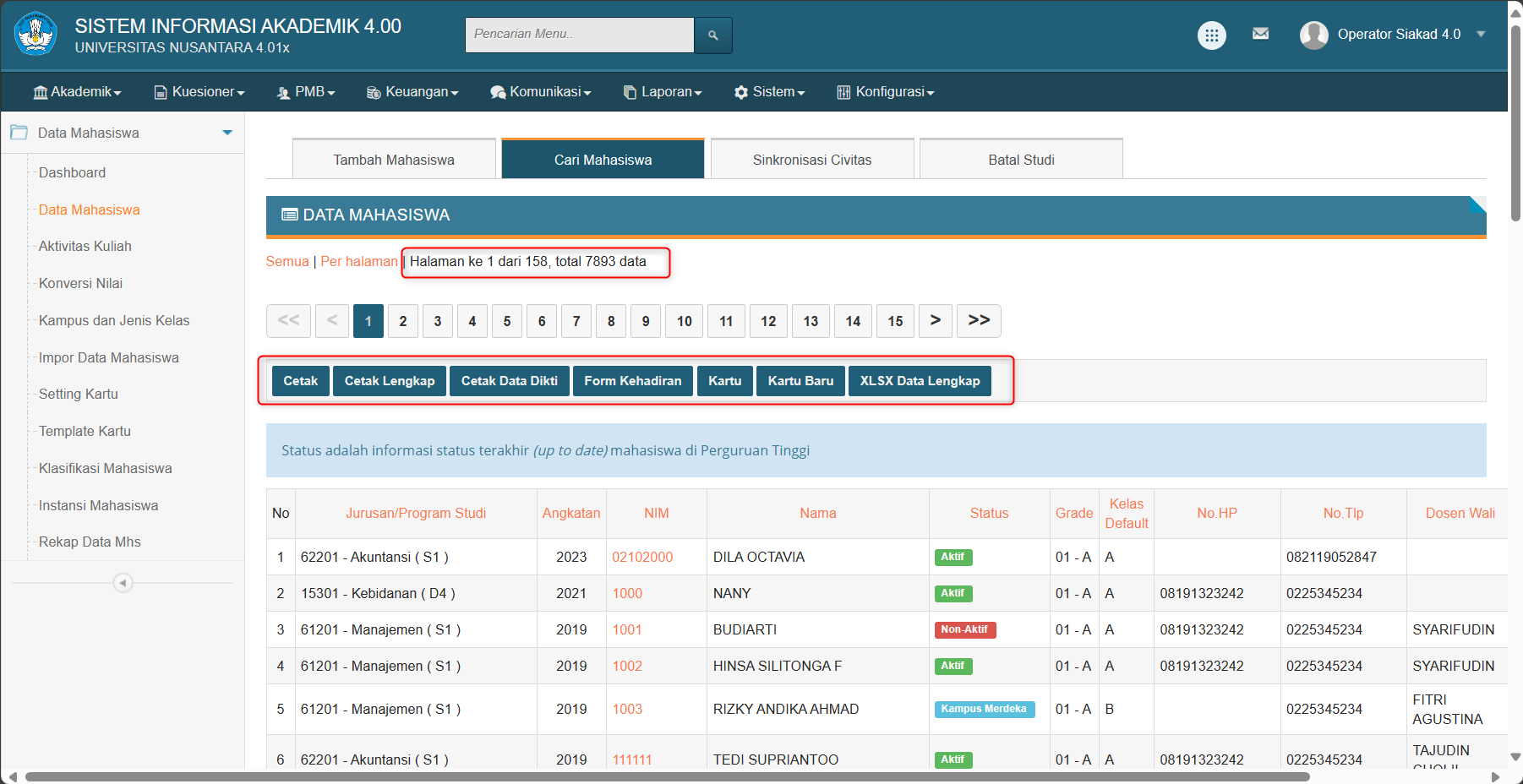Collapse sidebar using the left arrow circle
This screenshot has width=1523, height=784.
tap(123, 583)
